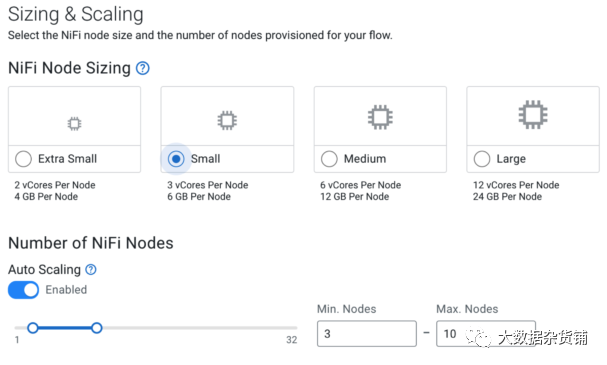The width and height of the screenshot is (607, 365).
Task: Select the Small radio button
Action: (176, 159)
